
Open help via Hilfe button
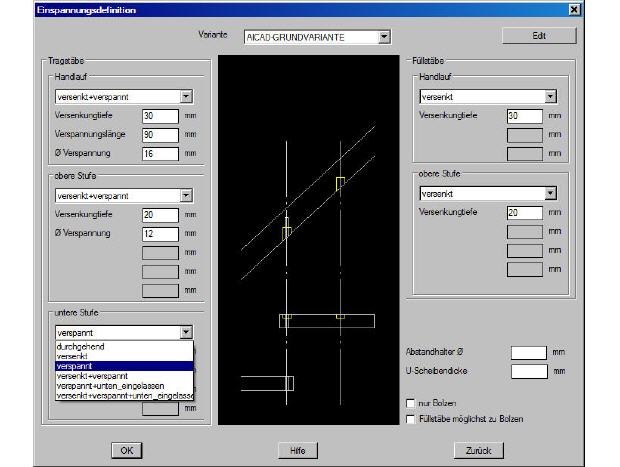click(297, 450)
